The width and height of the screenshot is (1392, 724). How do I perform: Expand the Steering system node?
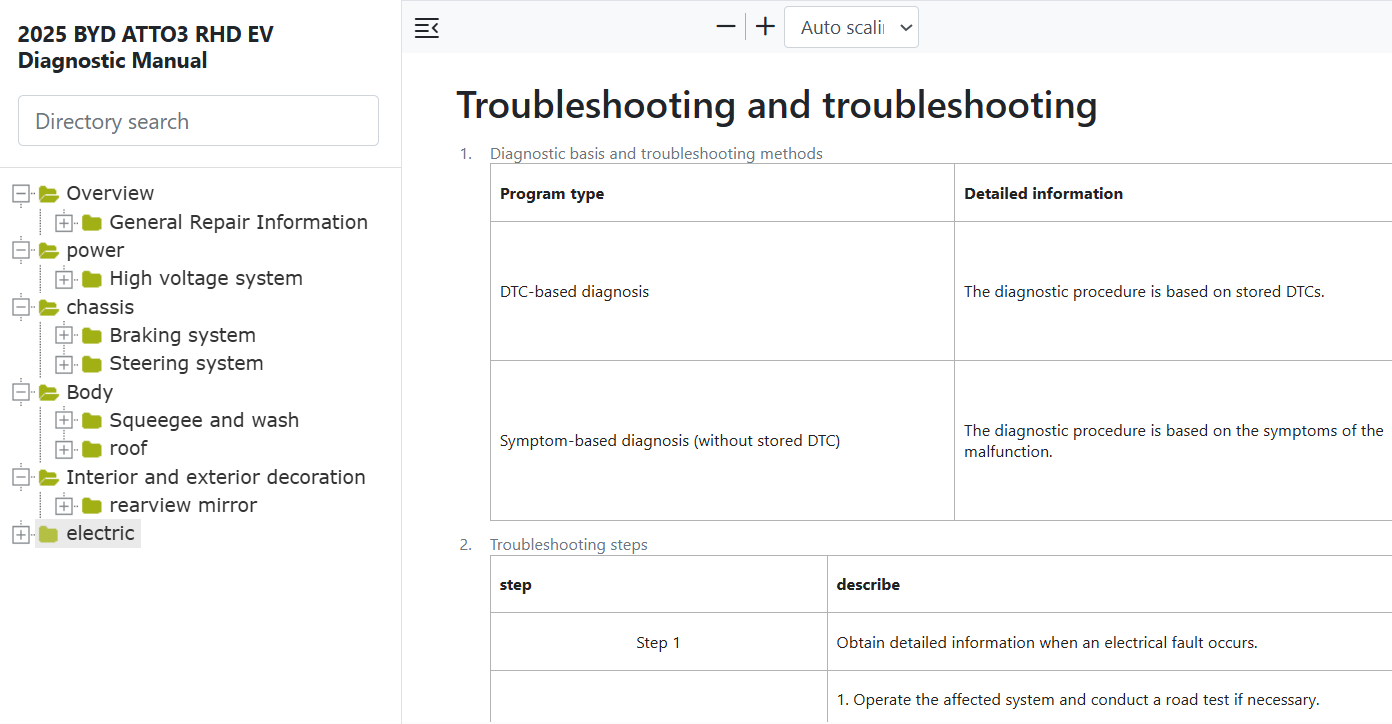click(x=64, y=364)
